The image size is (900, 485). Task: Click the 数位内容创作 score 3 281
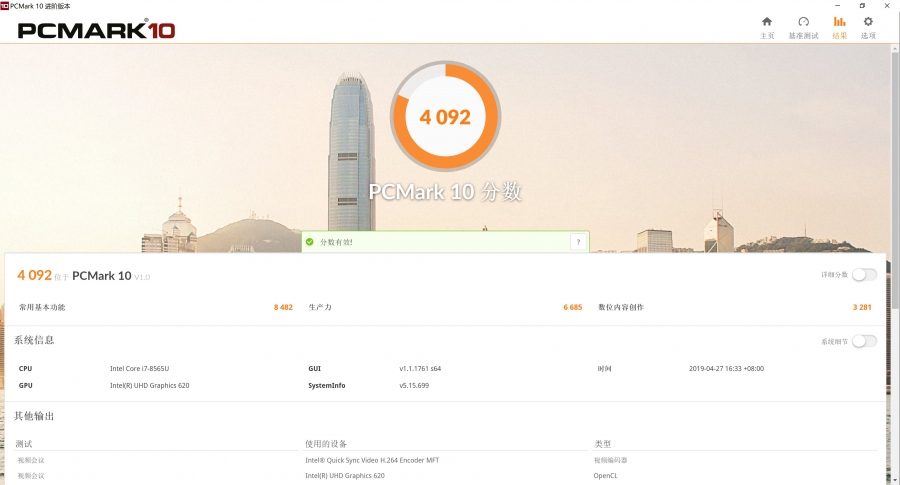pyautogui.click(x=861, y=307)
